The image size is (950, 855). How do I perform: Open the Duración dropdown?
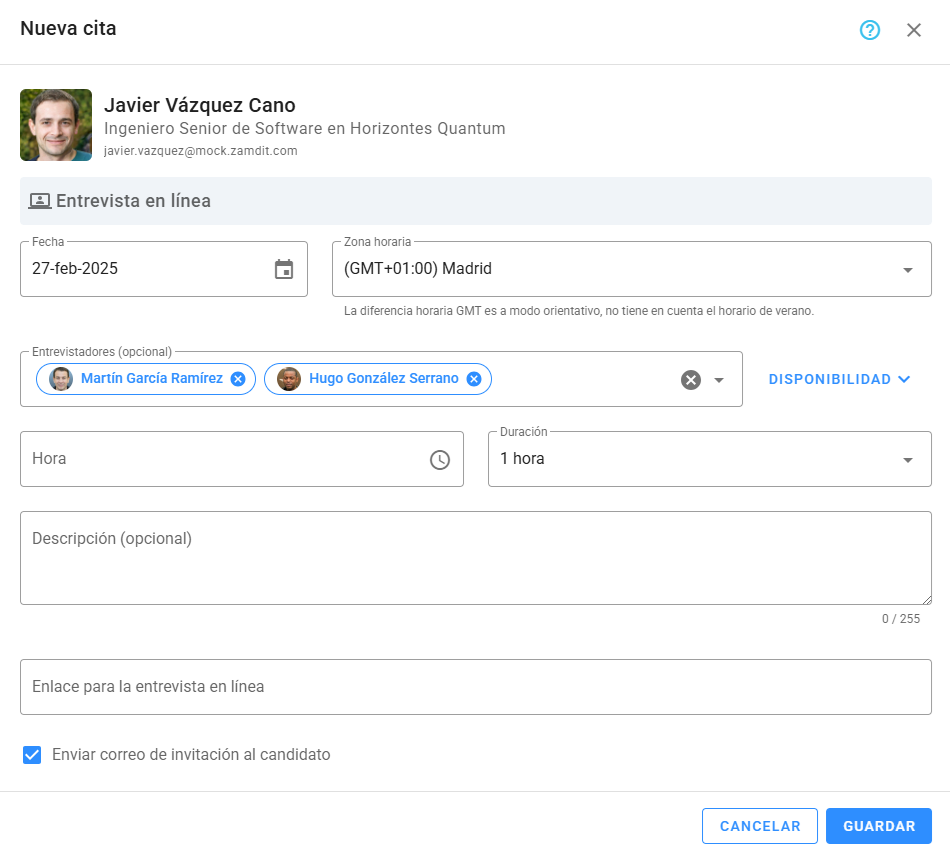(907, 460)
